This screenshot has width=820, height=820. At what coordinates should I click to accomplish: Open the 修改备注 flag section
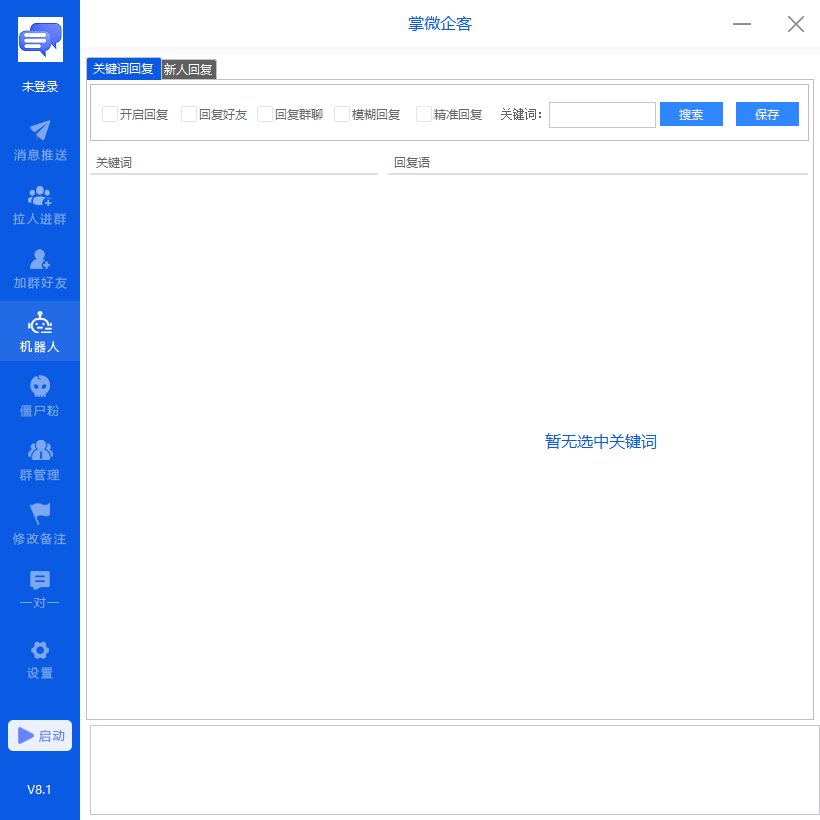[40, 525]
